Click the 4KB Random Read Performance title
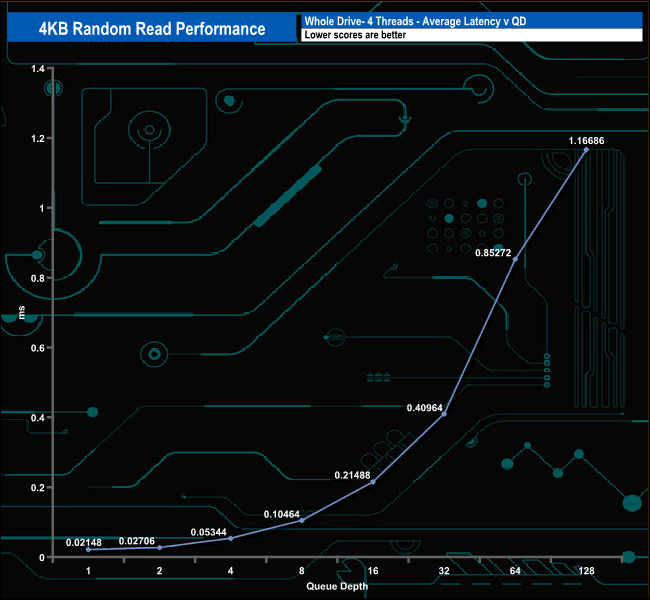 click(152, 29)
